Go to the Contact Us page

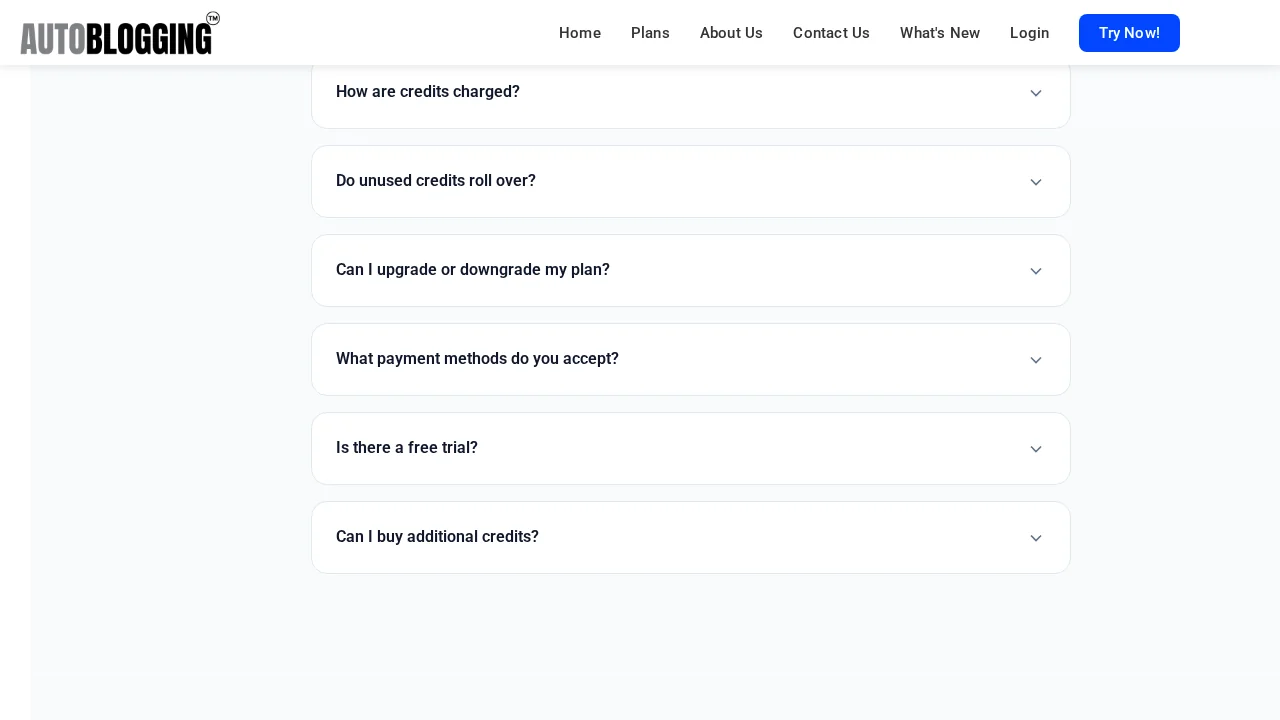831,33
